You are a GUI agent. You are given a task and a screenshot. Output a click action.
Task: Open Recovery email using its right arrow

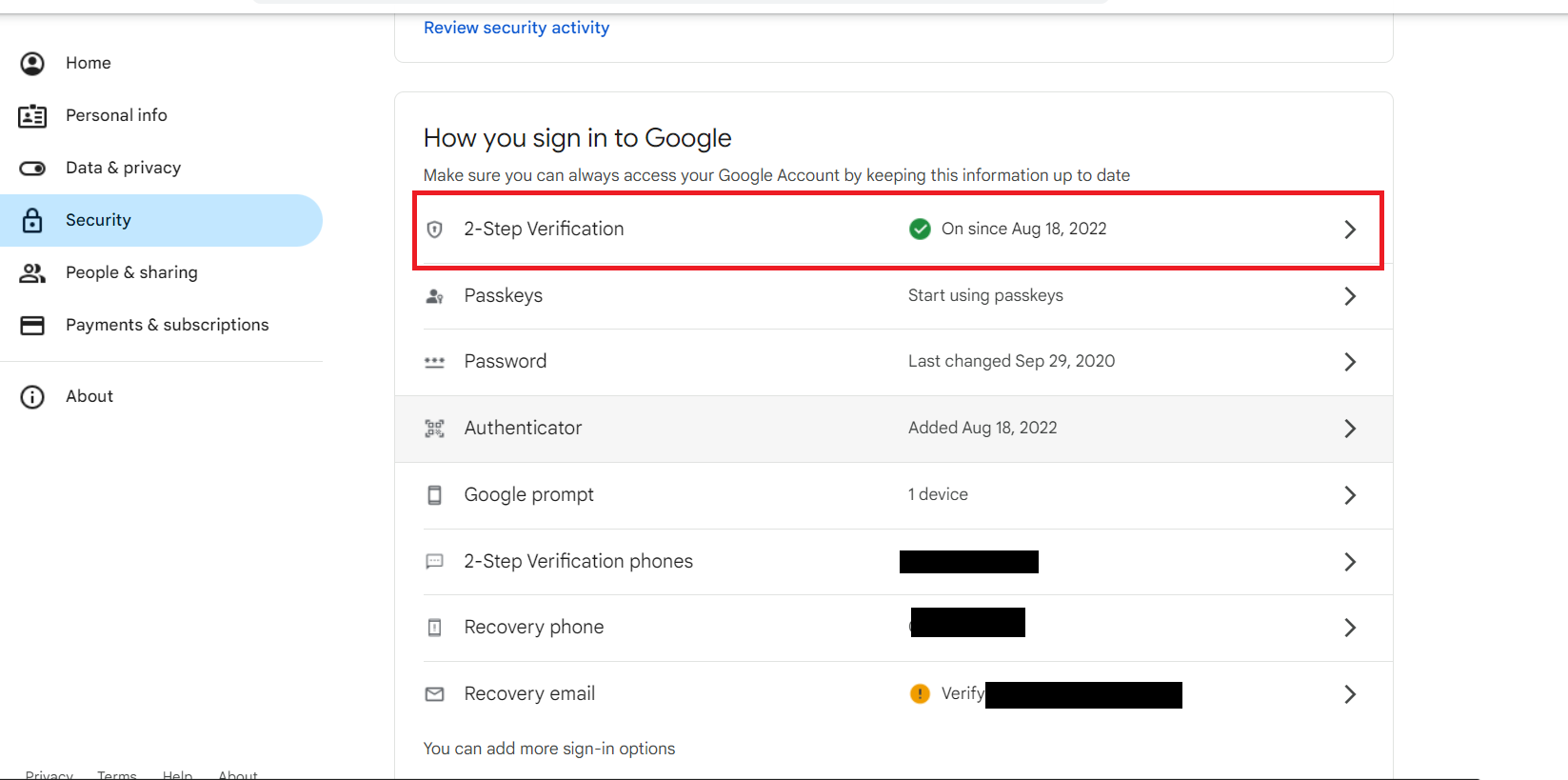1350,694
